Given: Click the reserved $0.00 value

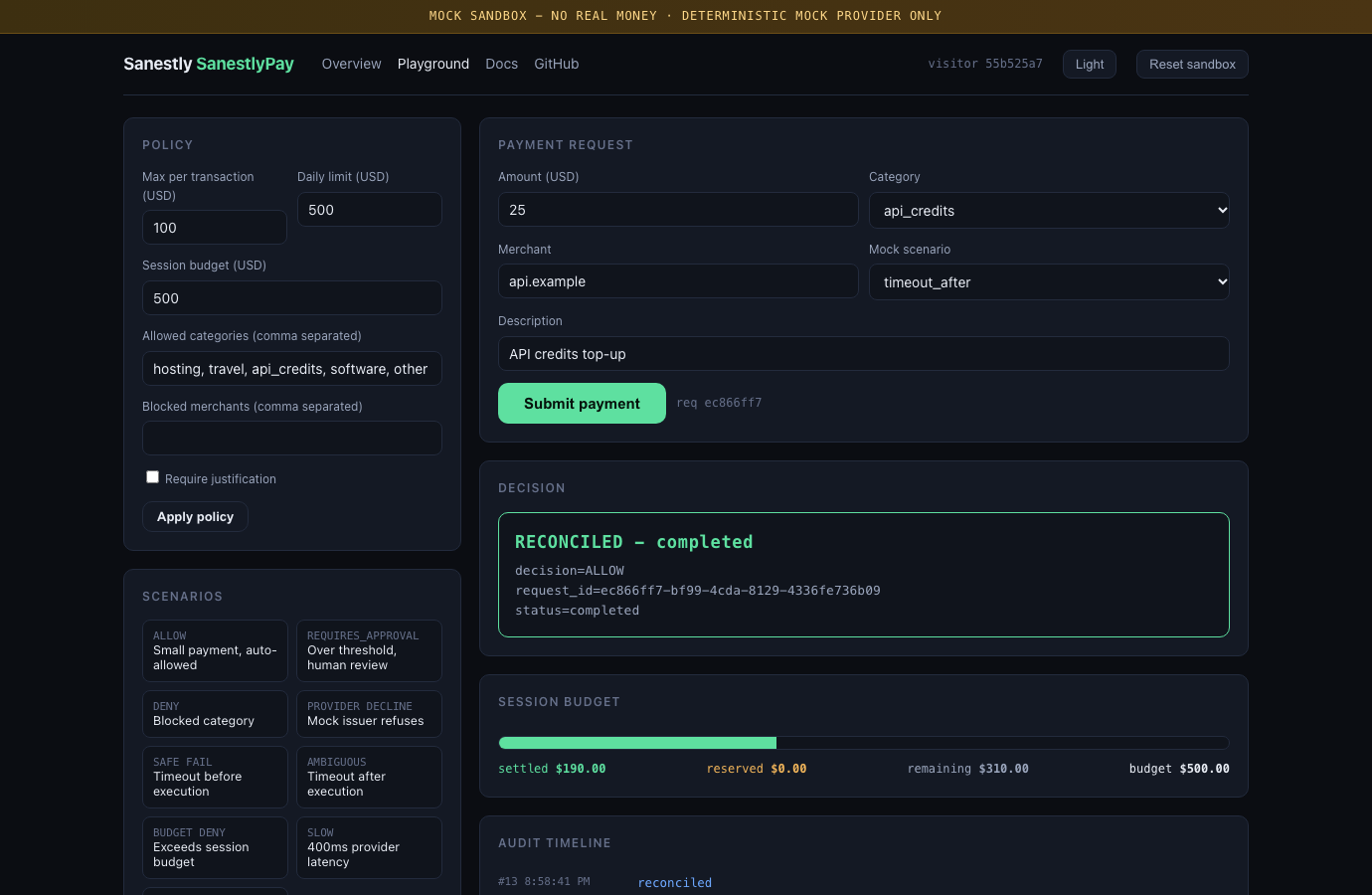Looking at the screenshot, I should pos(757,769).
